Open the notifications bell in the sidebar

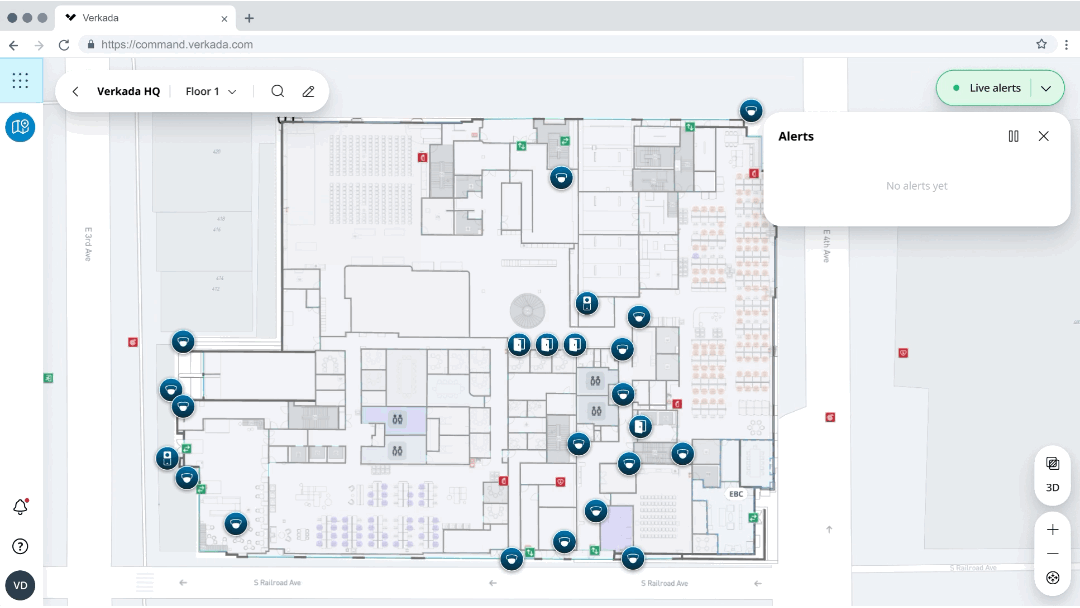(21, 507)
